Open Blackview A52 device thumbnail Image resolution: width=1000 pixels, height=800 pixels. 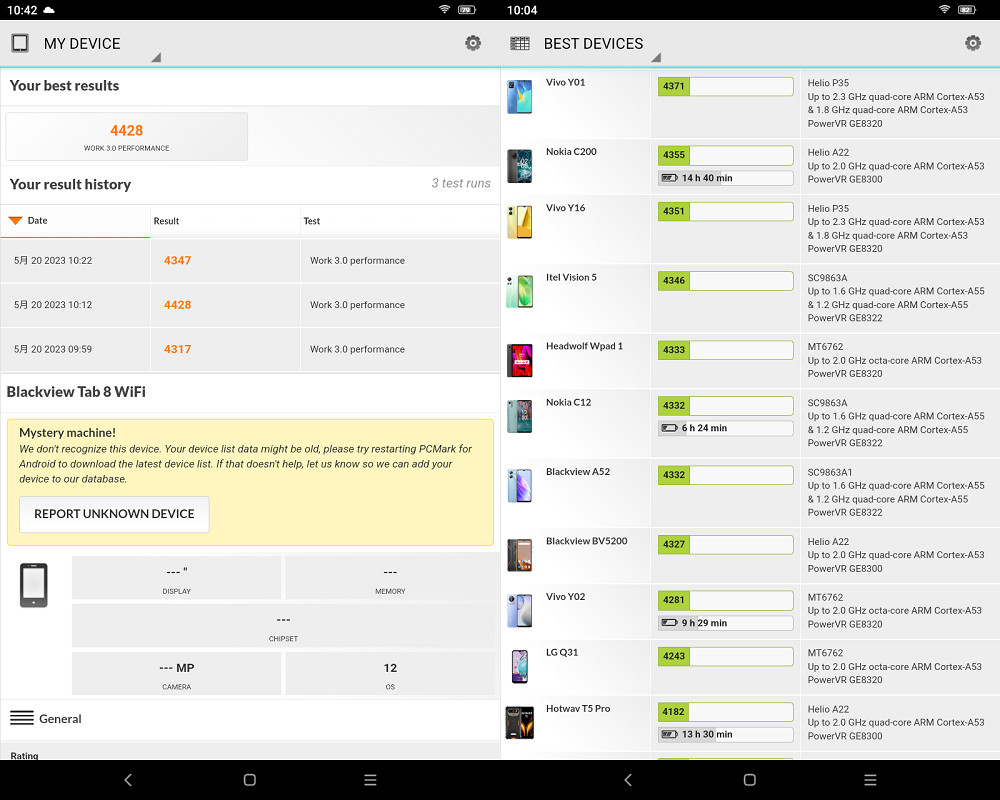[520, 485]
